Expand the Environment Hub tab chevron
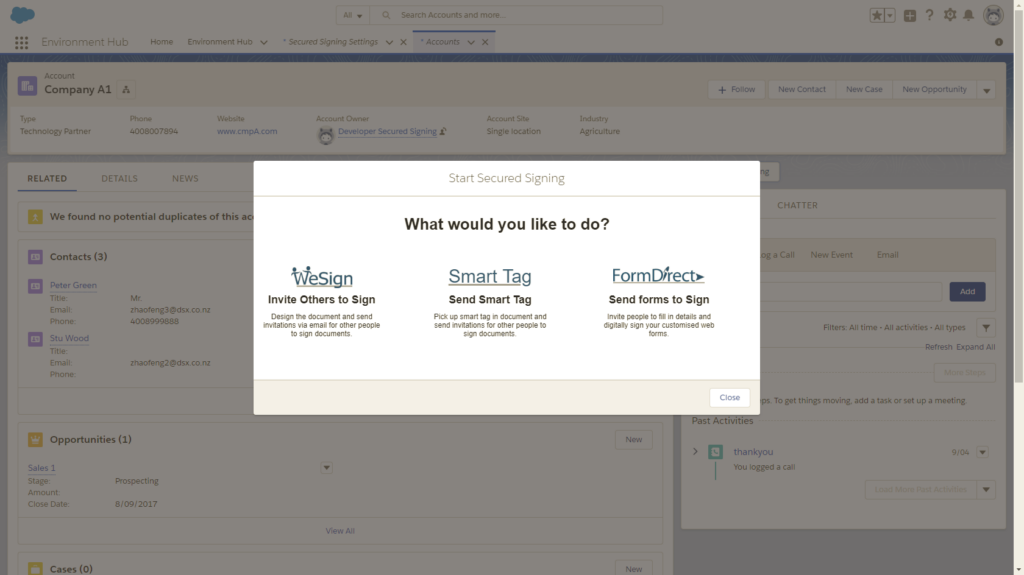This screenshot has width=1024, height=575. click(264, 42)
